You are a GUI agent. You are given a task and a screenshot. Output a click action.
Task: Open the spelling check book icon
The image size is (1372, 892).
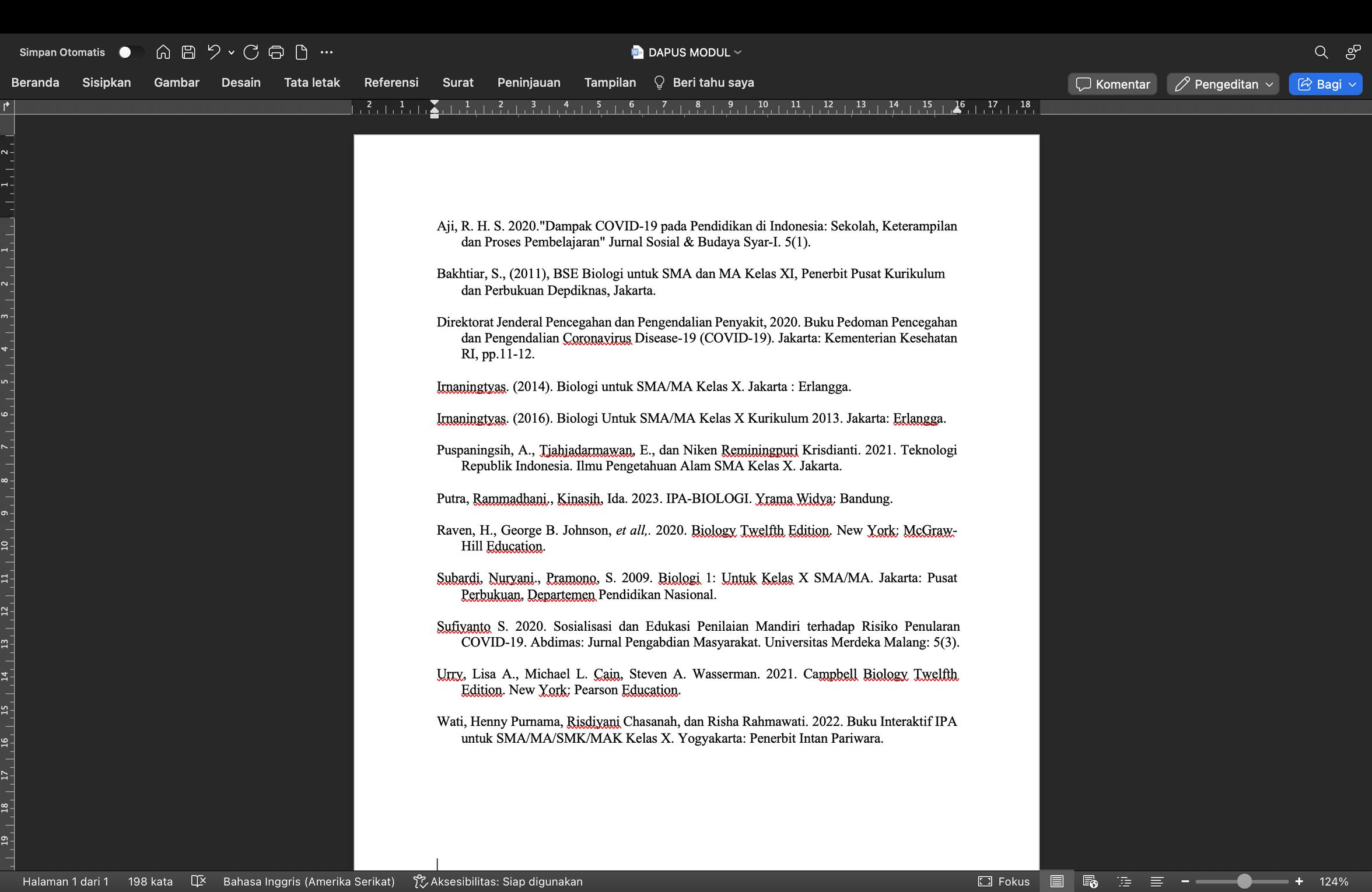198,881
